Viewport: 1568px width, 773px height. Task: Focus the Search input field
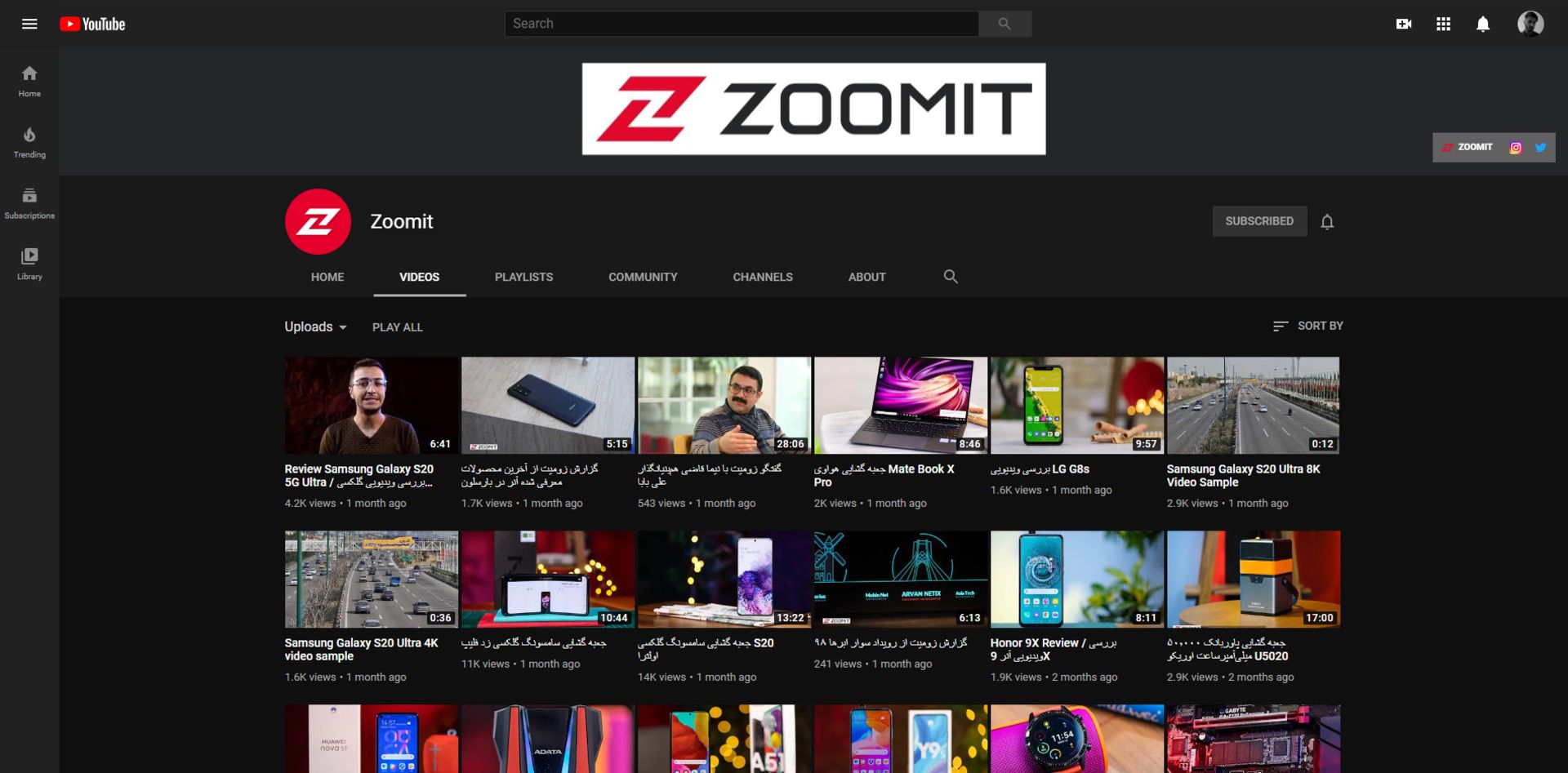pos(742,24)
